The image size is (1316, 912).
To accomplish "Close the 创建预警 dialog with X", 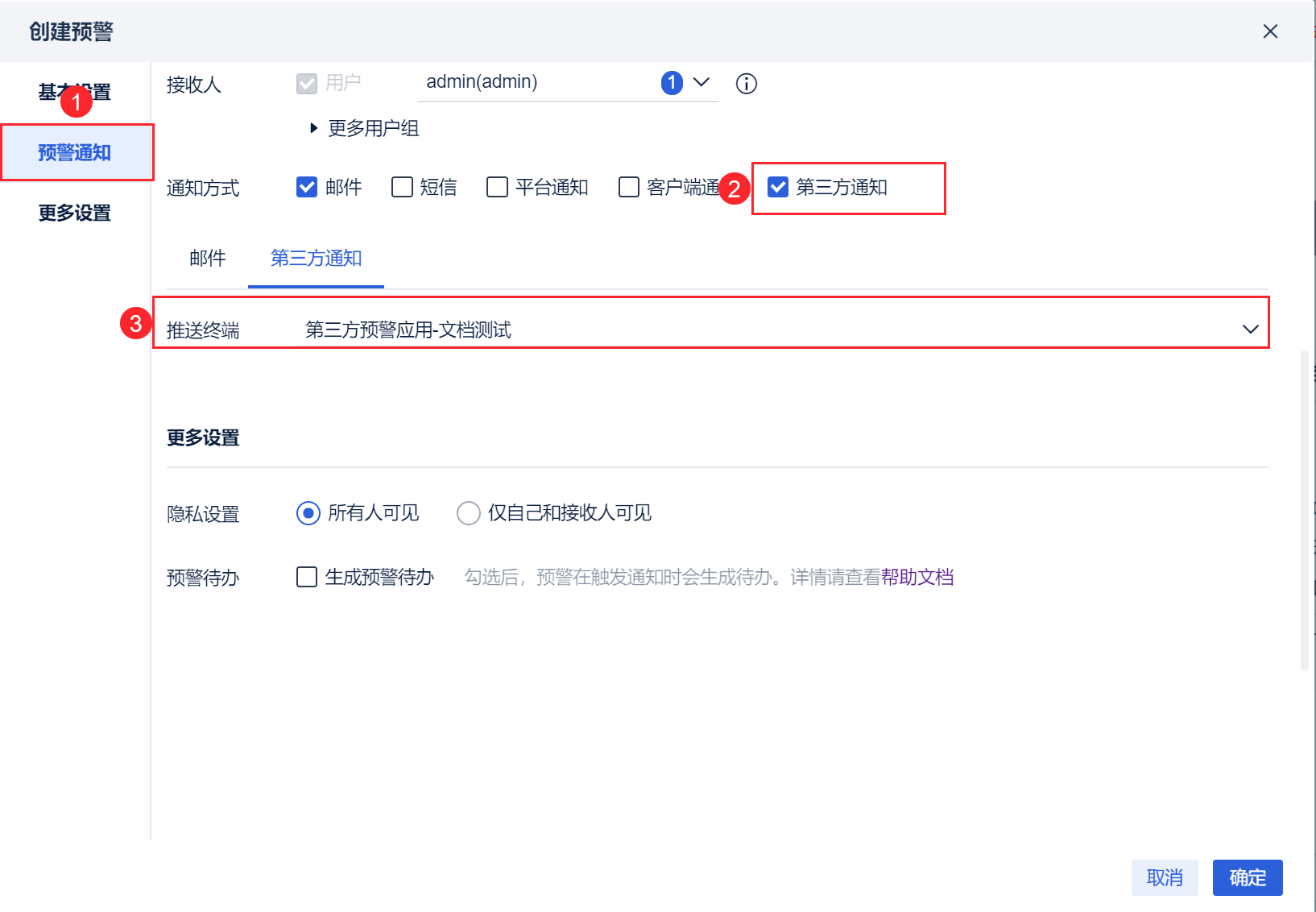I will (1270, 31).
